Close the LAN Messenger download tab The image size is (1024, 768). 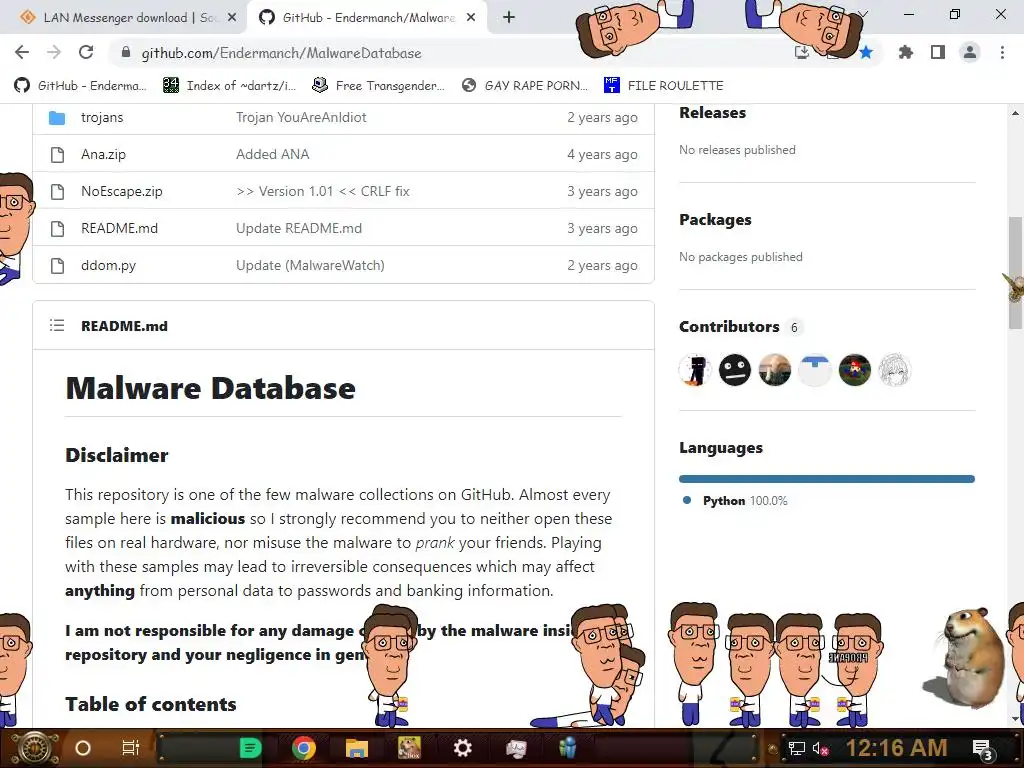point(232,18)
